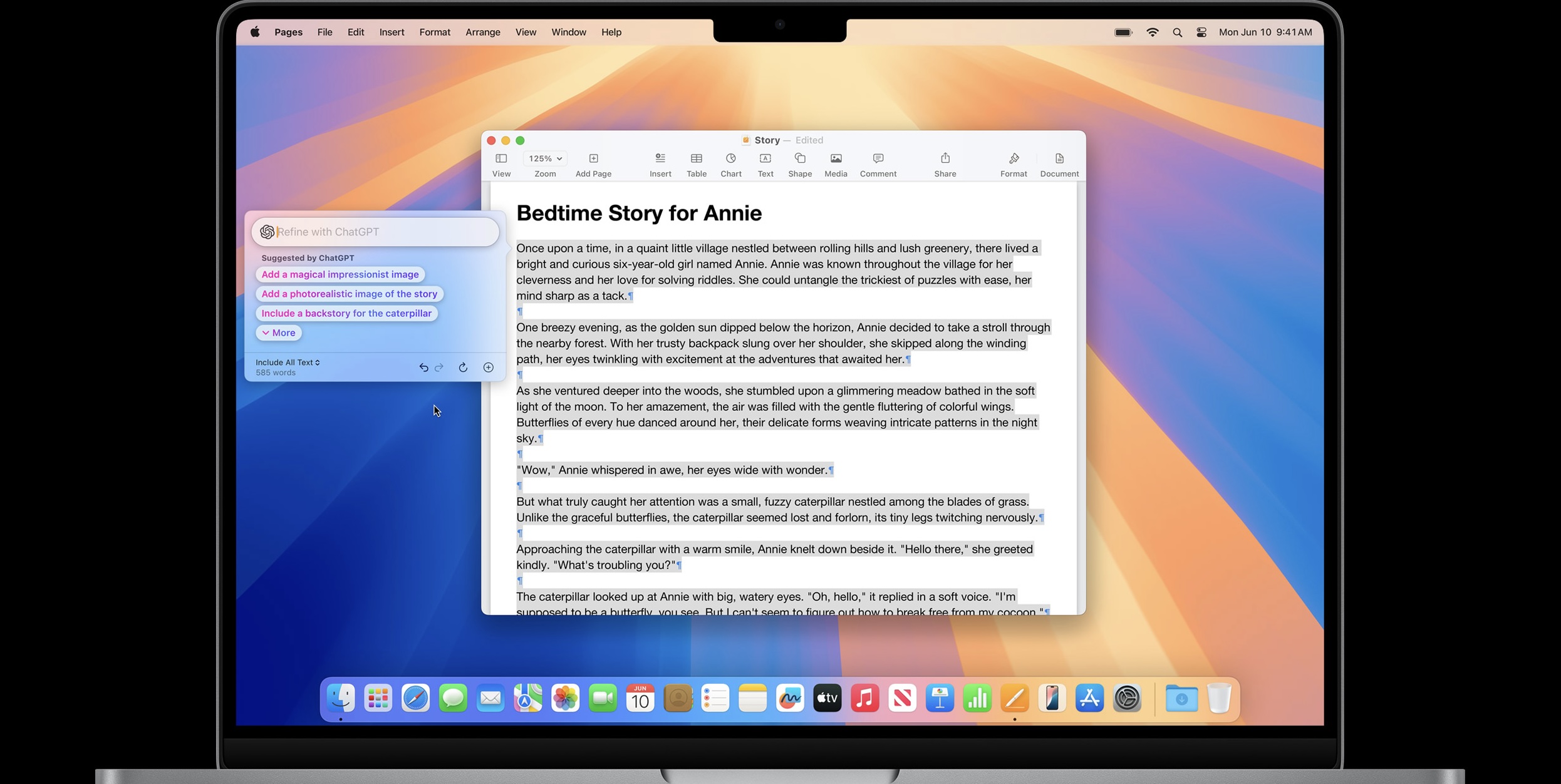
Task: Open Include All Text popup
Action: 288,363
